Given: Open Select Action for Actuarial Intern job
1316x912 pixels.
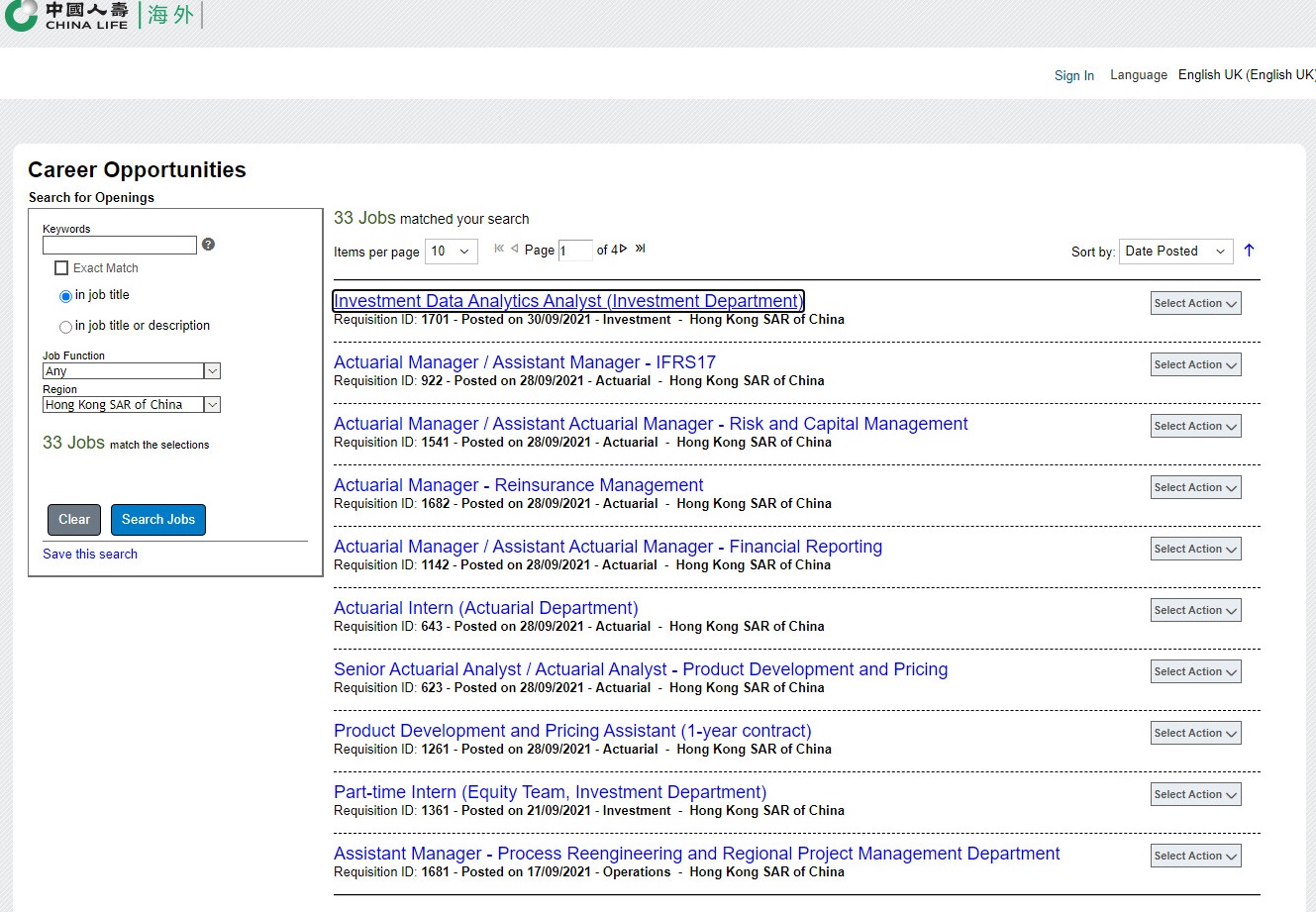Looking at the screenshot, I should pos(1195,611).
